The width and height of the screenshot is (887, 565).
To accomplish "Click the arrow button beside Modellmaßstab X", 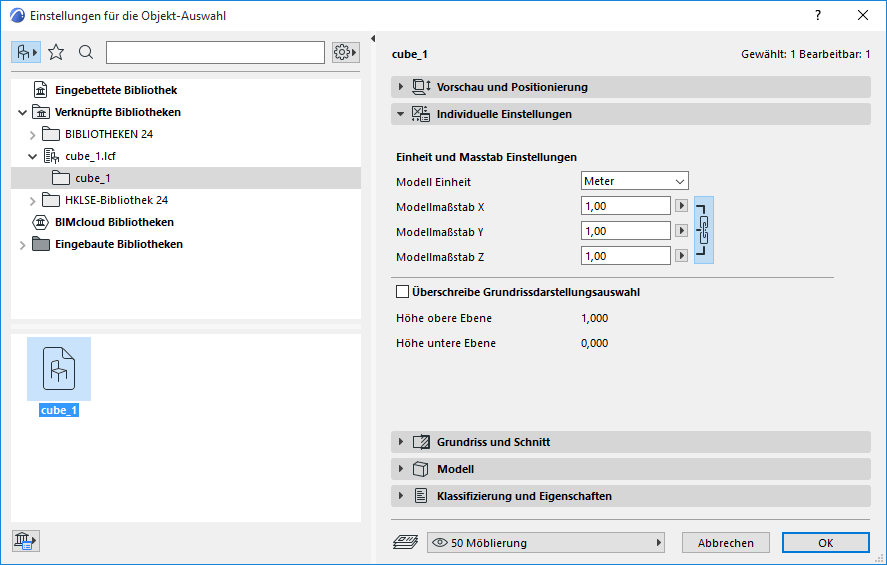I will (x=682, y=206).
